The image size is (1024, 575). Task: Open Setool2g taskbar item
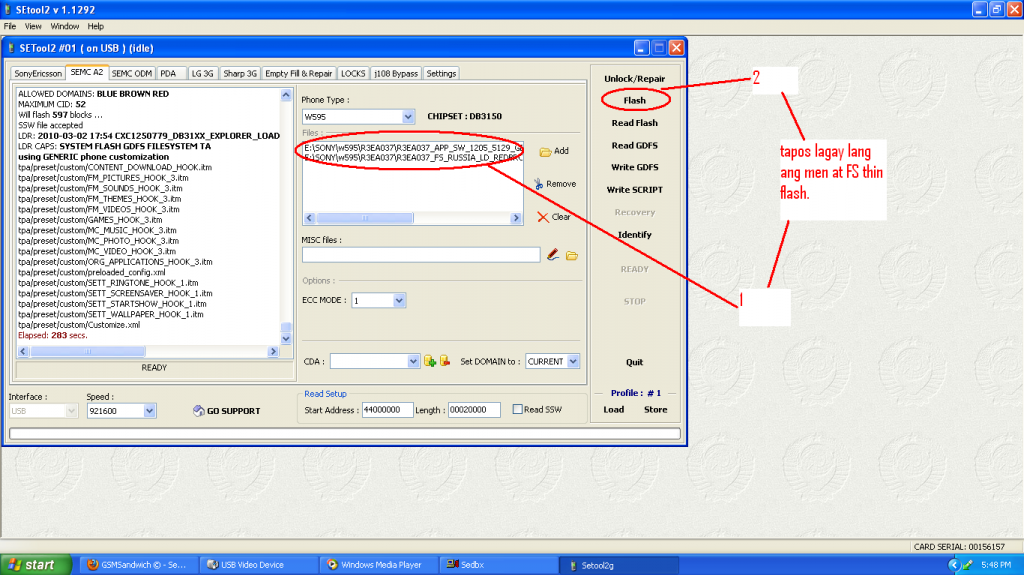click(x=619, y=565)
